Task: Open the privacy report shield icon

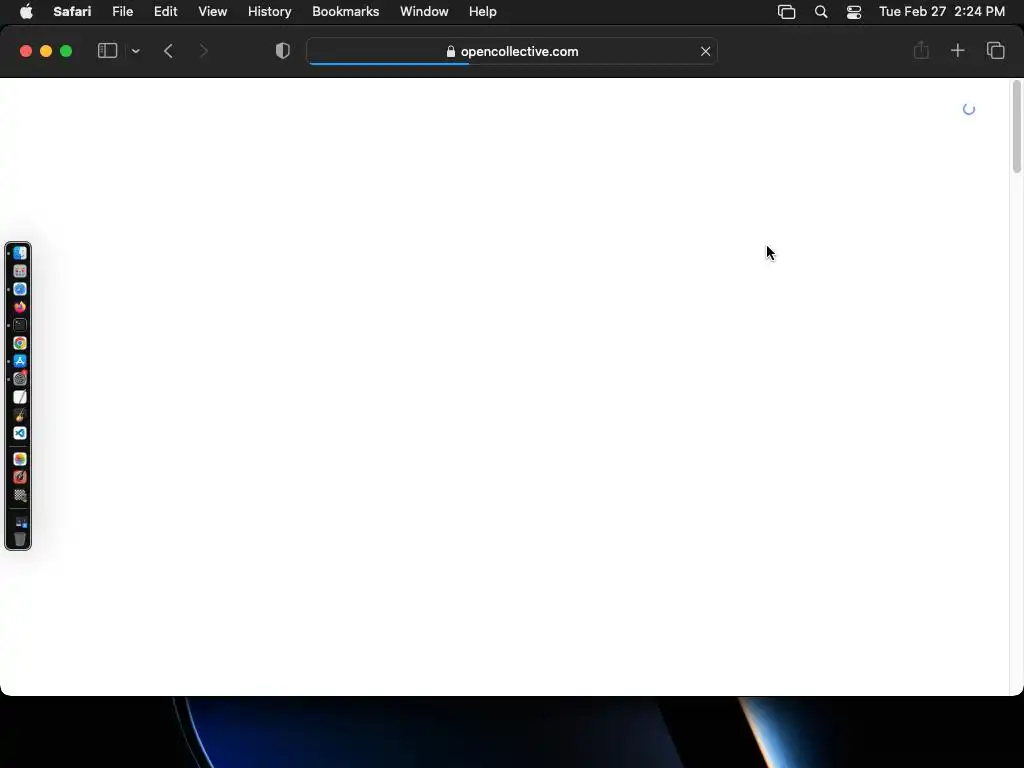Action: point(283,51)
